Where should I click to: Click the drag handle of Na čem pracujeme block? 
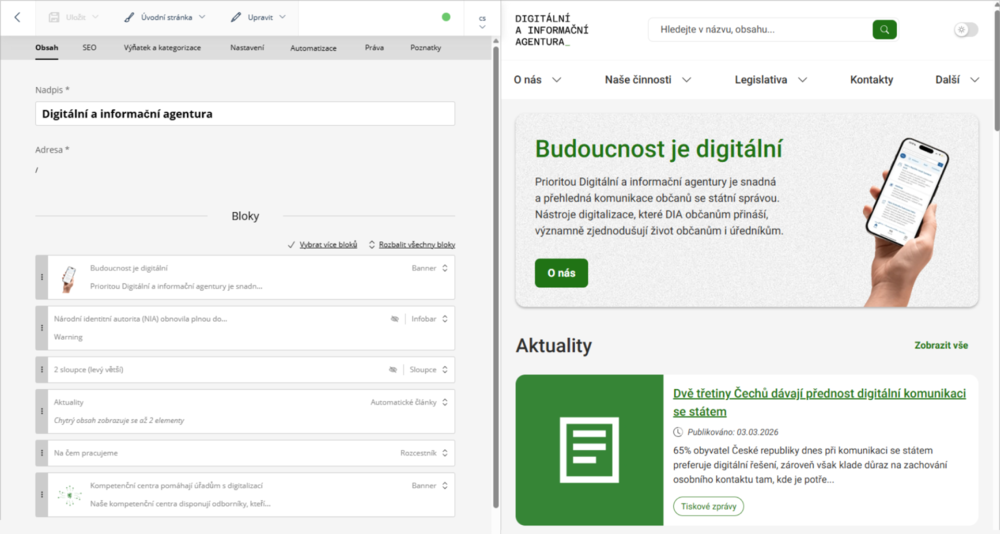[x=41, y=453]
